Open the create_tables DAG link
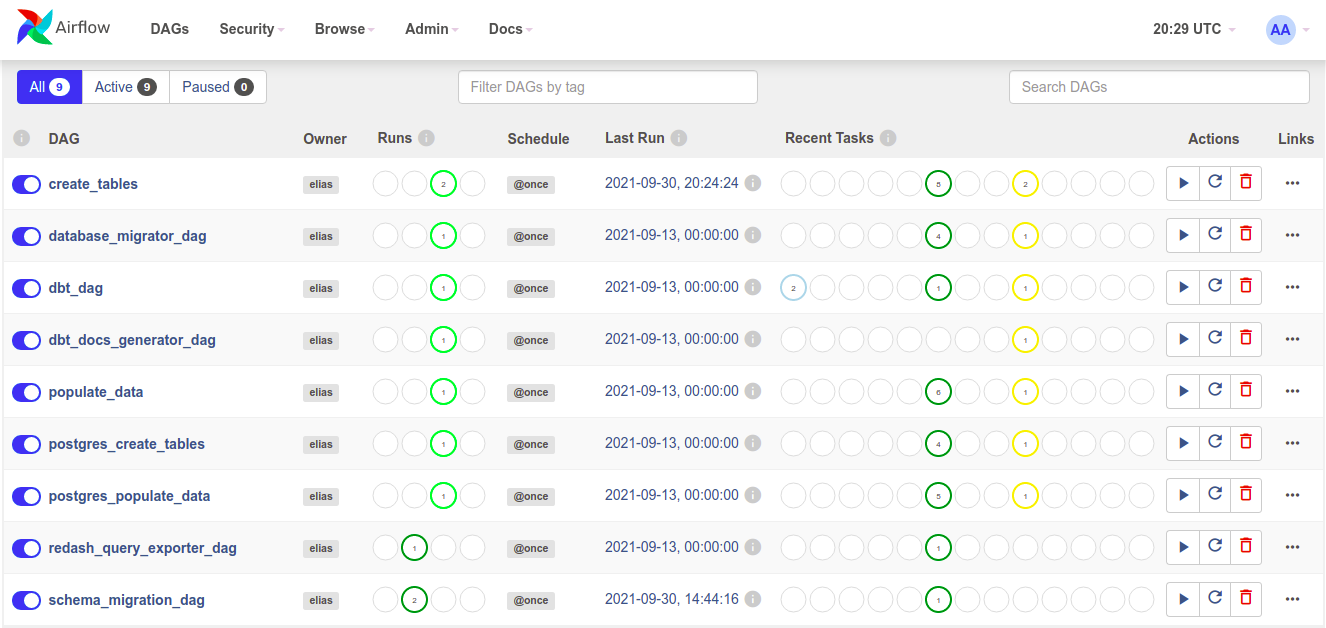1326x628 pixels. tap(93, 184)
